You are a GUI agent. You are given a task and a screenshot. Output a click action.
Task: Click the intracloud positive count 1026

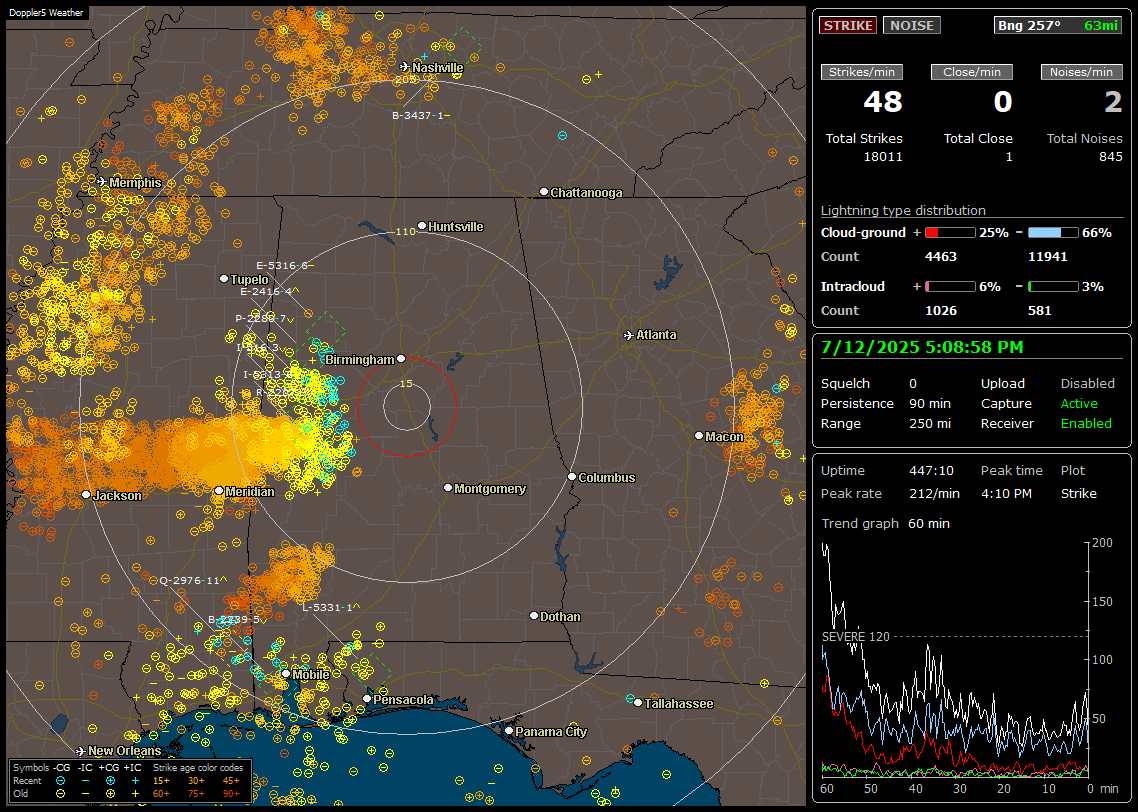941,311
